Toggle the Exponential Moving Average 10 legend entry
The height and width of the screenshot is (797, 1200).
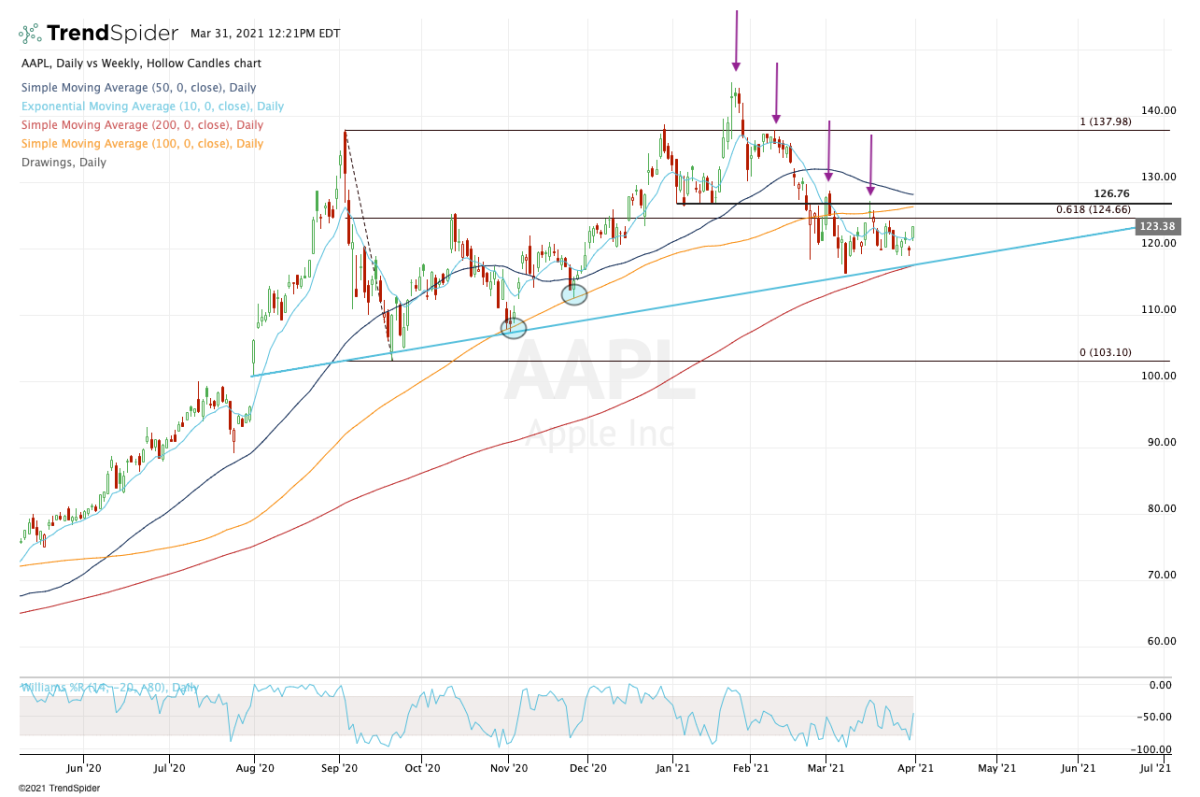click(x=152, y=106)
